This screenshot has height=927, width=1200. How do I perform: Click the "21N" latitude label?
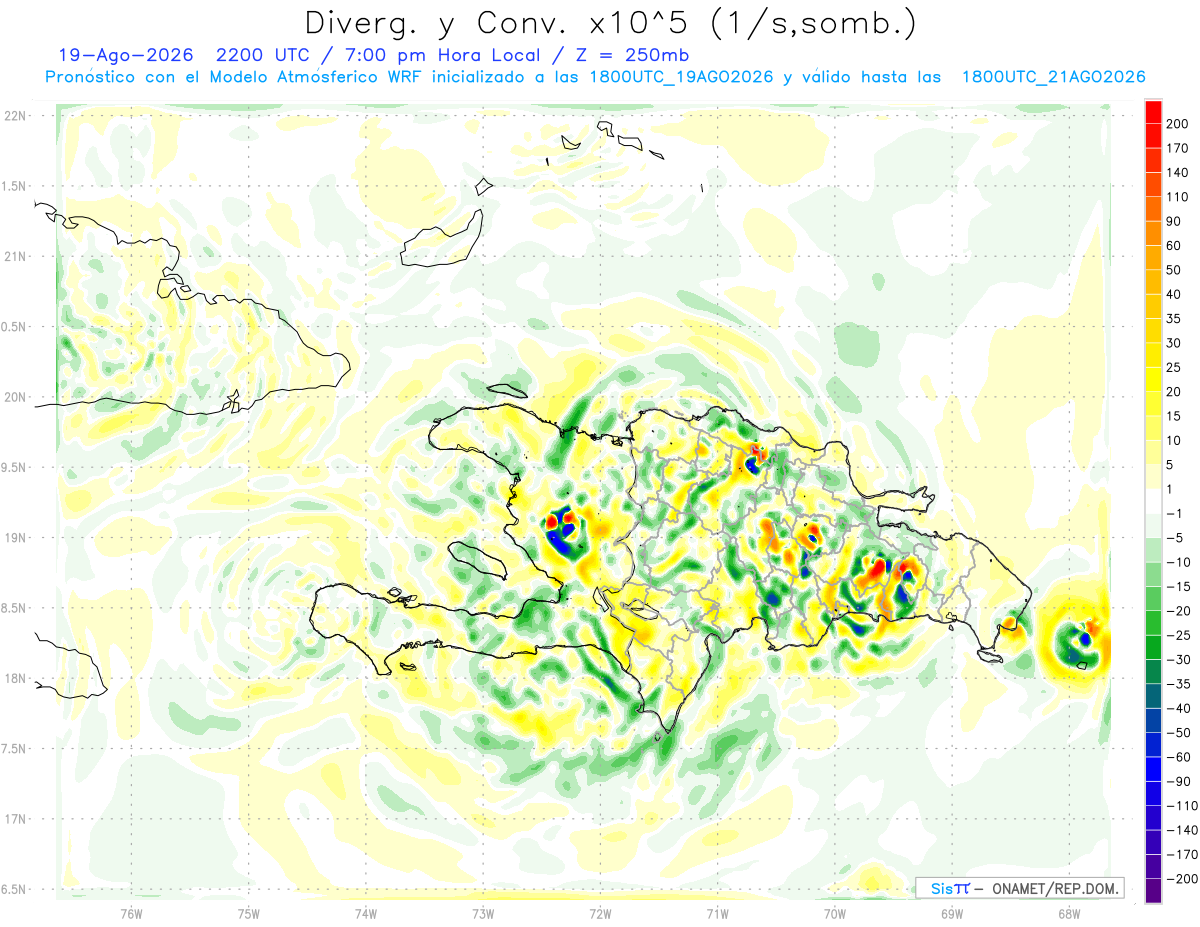15,256
